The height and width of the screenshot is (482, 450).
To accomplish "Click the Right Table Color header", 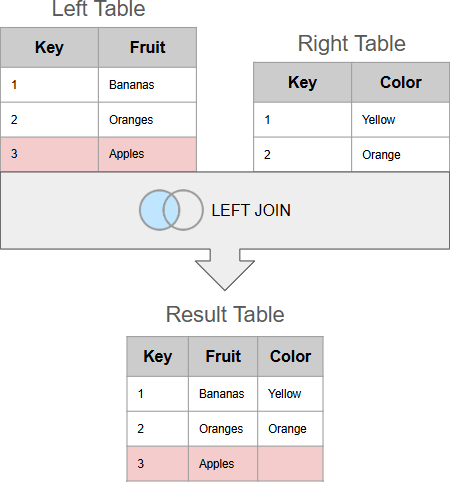I will click(401, 82).
